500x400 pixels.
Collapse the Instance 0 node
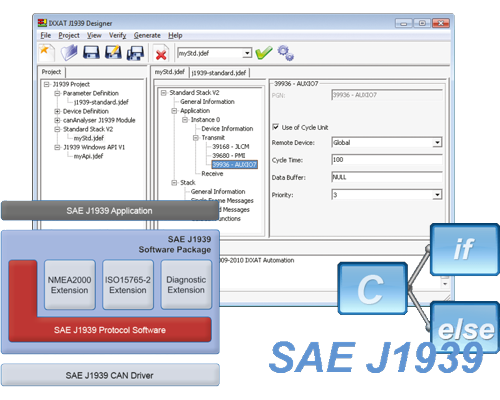coord(185,120)
